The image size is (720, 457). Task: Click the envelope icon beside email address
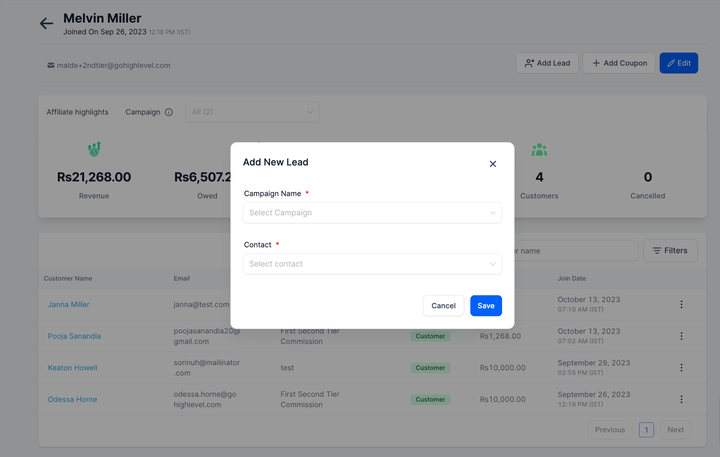(51, 65)
